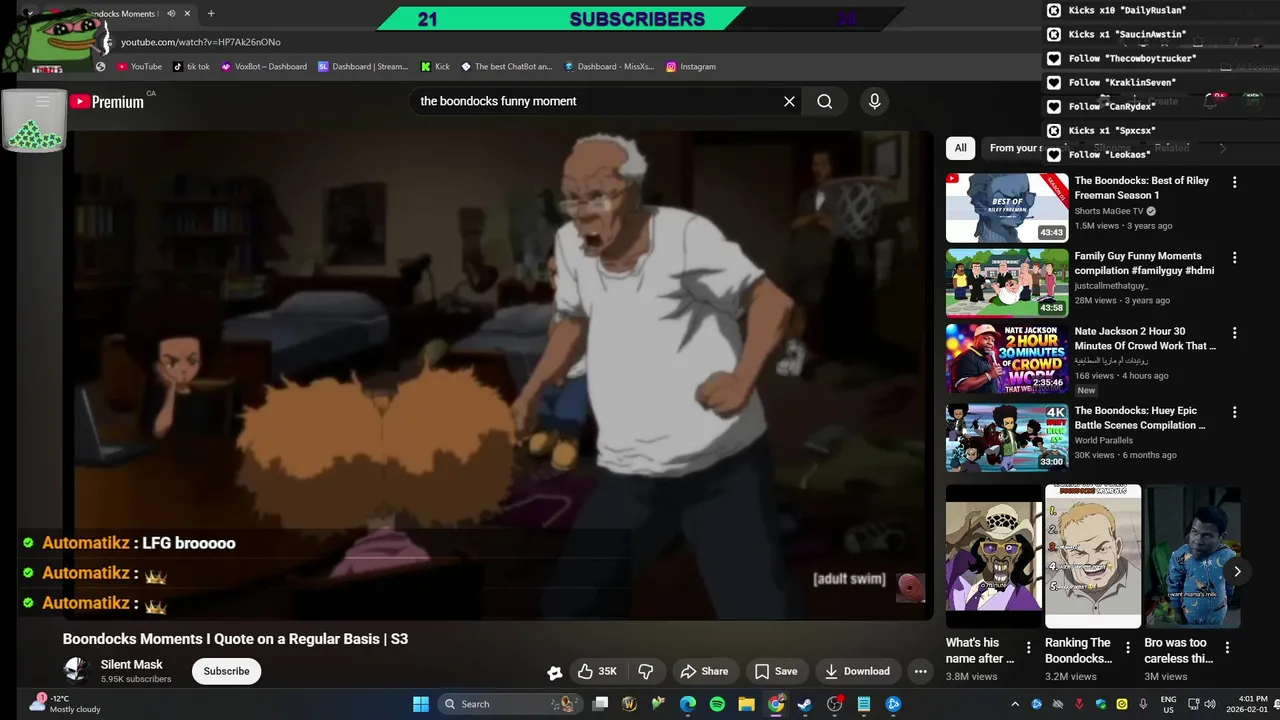Click the Save button under video
The image size is (1280, 720).
pyautogui.click(x=776, y=671)
